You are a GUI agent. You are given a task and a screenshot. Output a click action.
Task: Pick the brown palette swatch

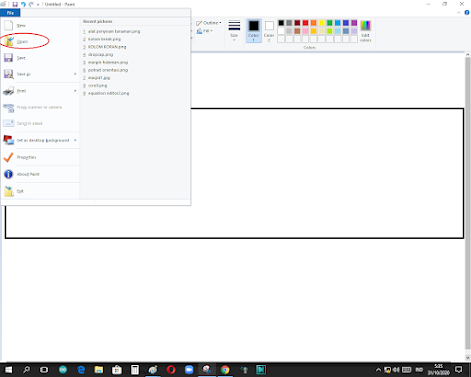click(297, 31)
